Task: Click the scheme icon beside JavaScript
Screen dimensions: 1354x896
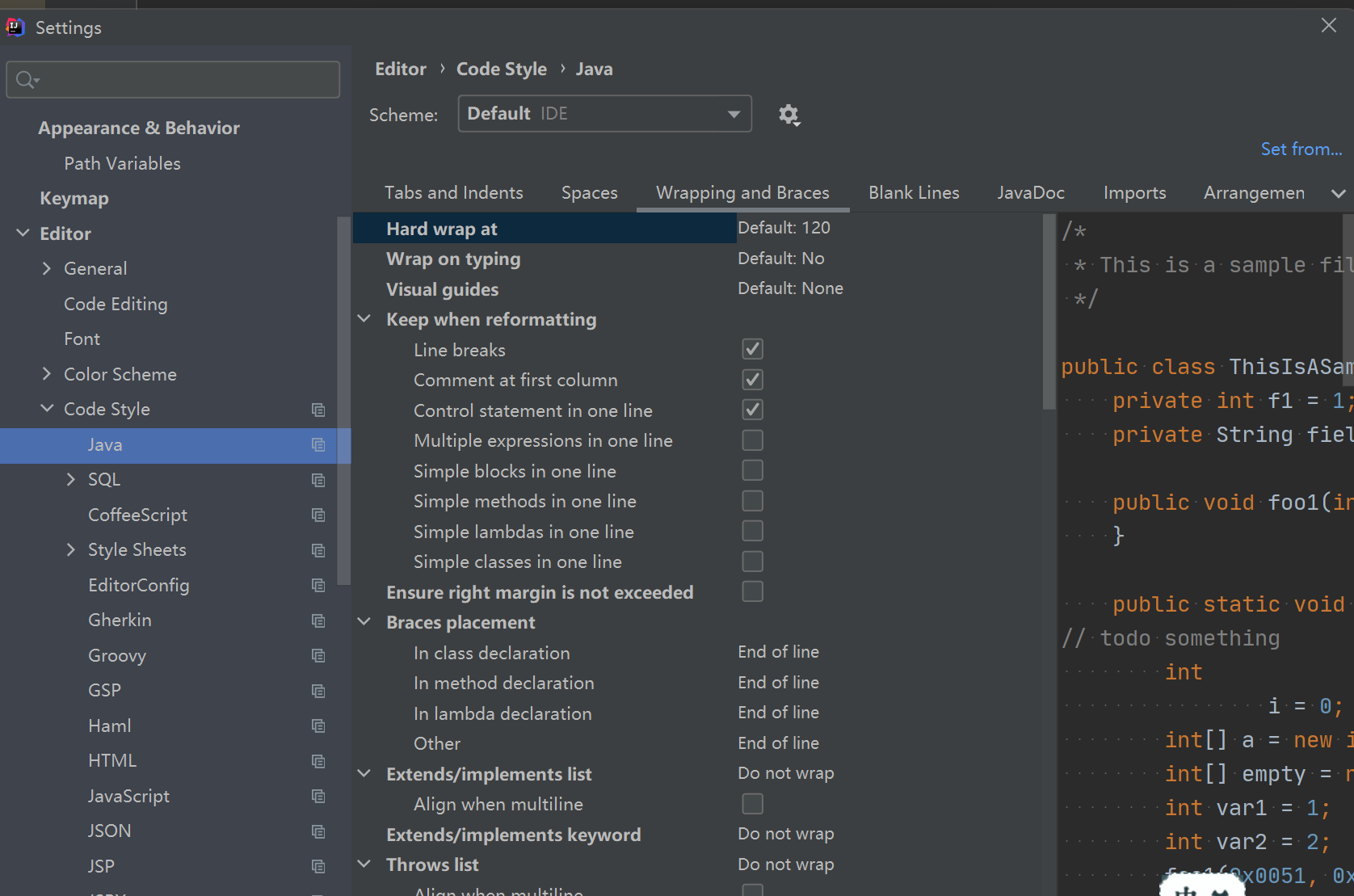Action: click(318, 797)
